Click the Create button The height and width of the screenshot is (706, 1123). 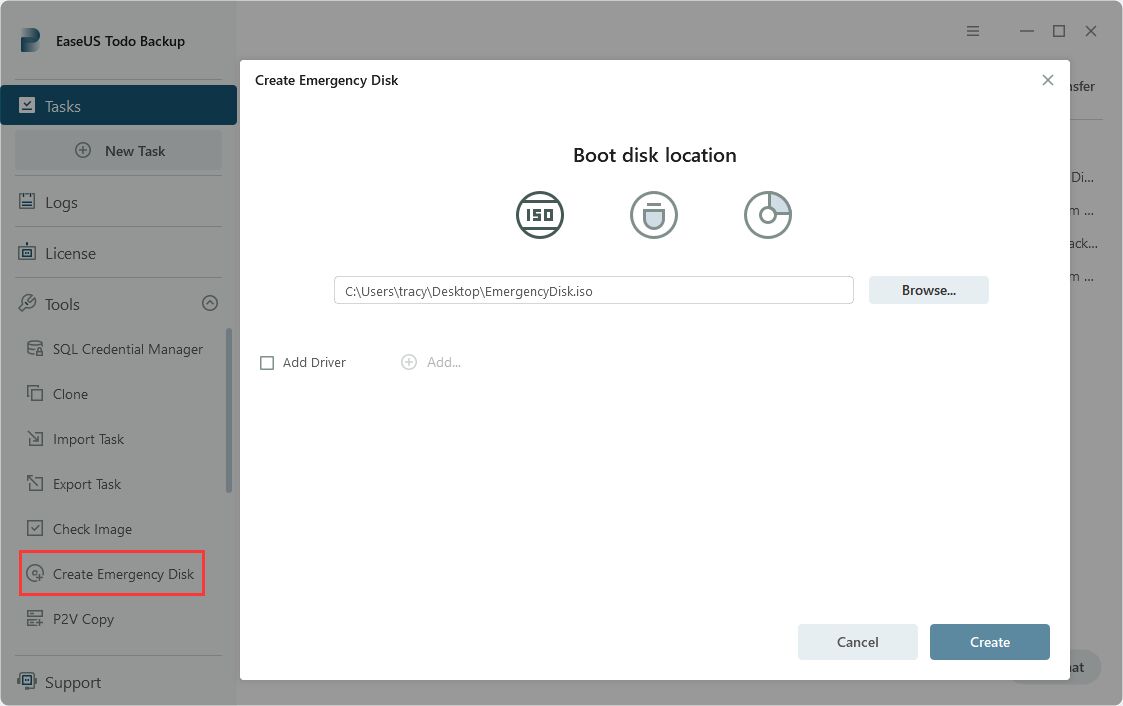tap(989, 642)
